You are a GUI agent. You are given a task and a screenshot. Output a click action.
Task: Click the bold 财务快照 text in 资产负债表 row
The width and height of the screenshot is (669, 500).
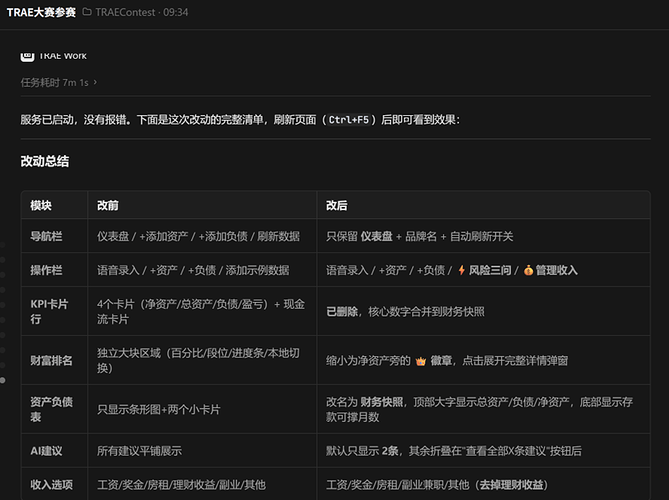coord(381,402)
